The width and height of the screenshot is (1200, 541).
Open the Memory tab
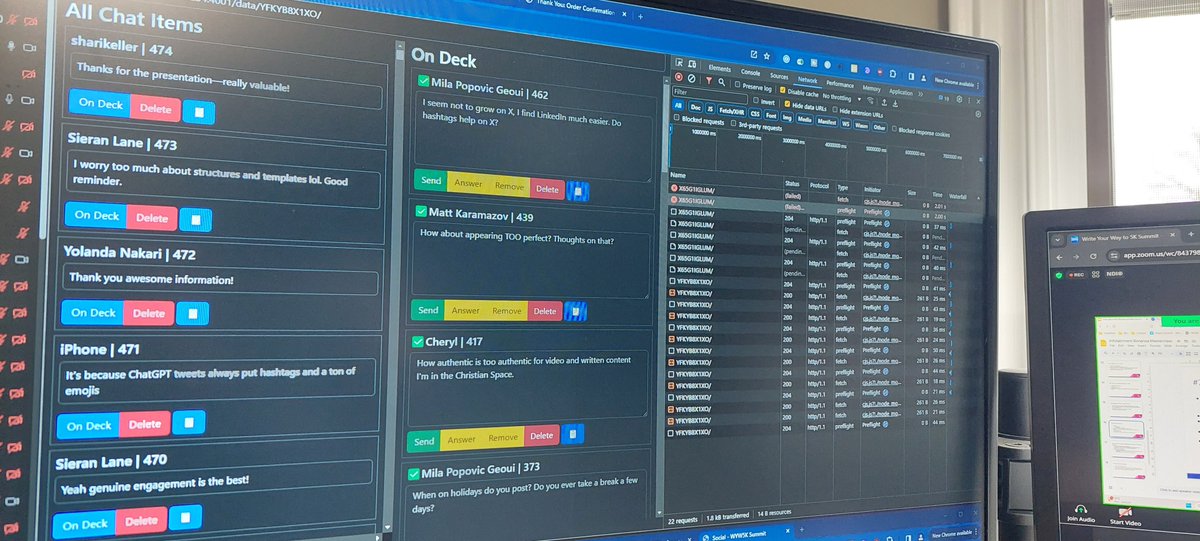(x=871, y=88)
